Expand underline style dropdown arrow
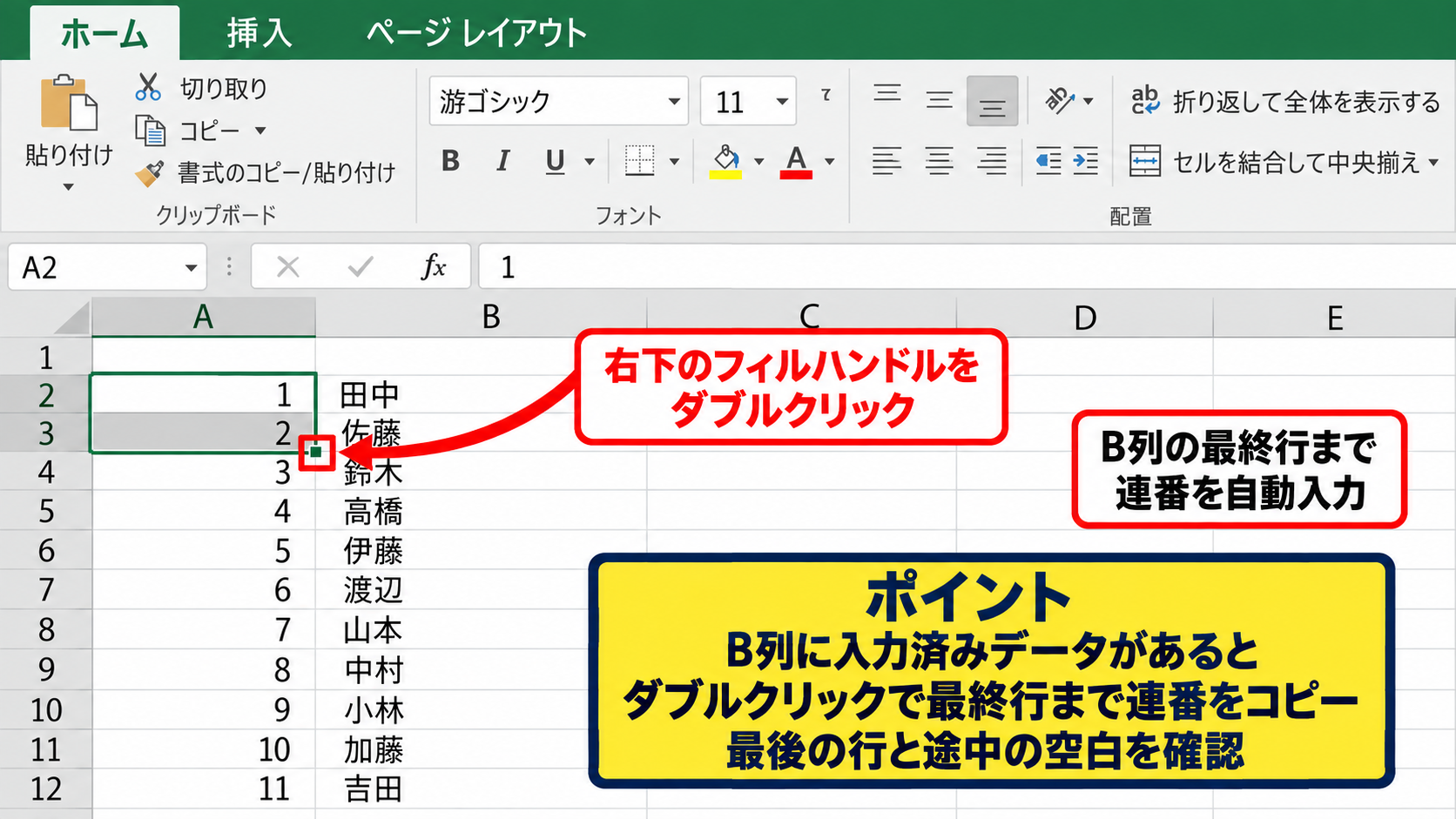Screen dimensions: 1456x819 click(590, 162)
